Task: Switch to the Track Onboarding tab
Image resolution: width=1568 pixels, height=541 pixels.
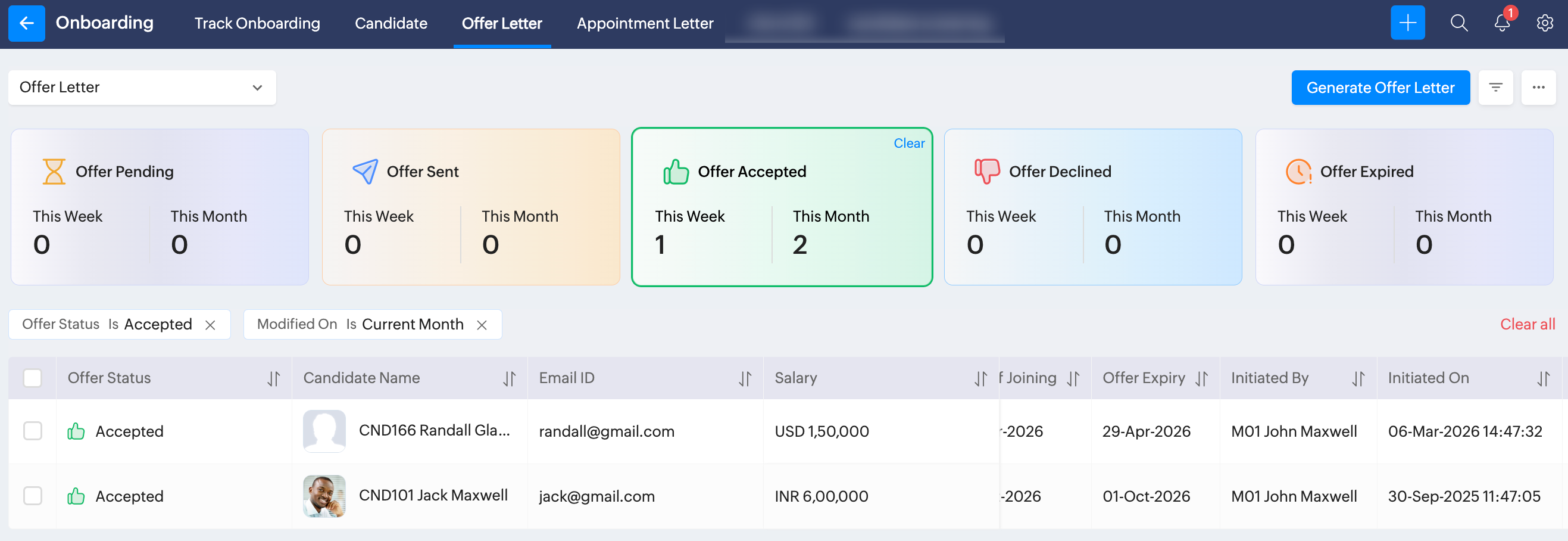Action: (x=257, y=23)
